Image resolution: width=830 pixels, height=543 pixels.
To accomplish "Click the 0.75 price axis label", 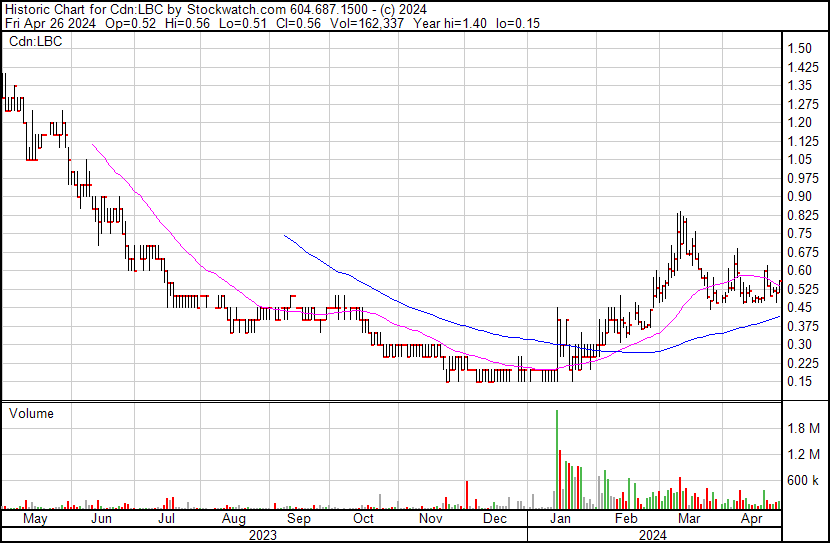I will click(799, 233).
